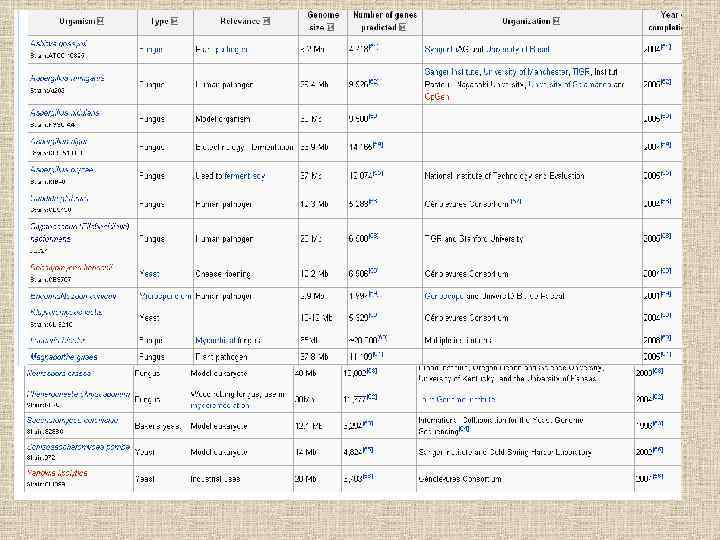This screenshot has width=720, height=540.
Task: Open the Neurospora crassa link
Action: click(x=59, y=373)
